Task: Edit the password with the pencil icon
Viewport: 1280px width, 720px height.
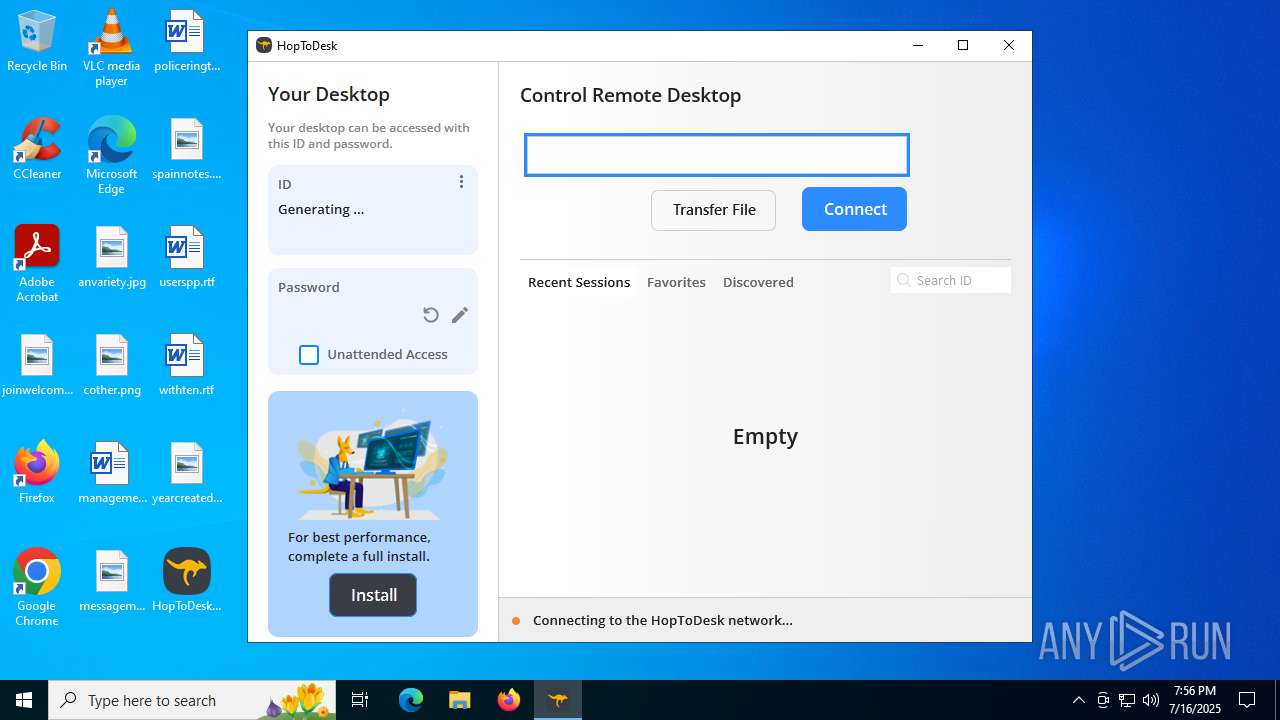Action: 460,315
